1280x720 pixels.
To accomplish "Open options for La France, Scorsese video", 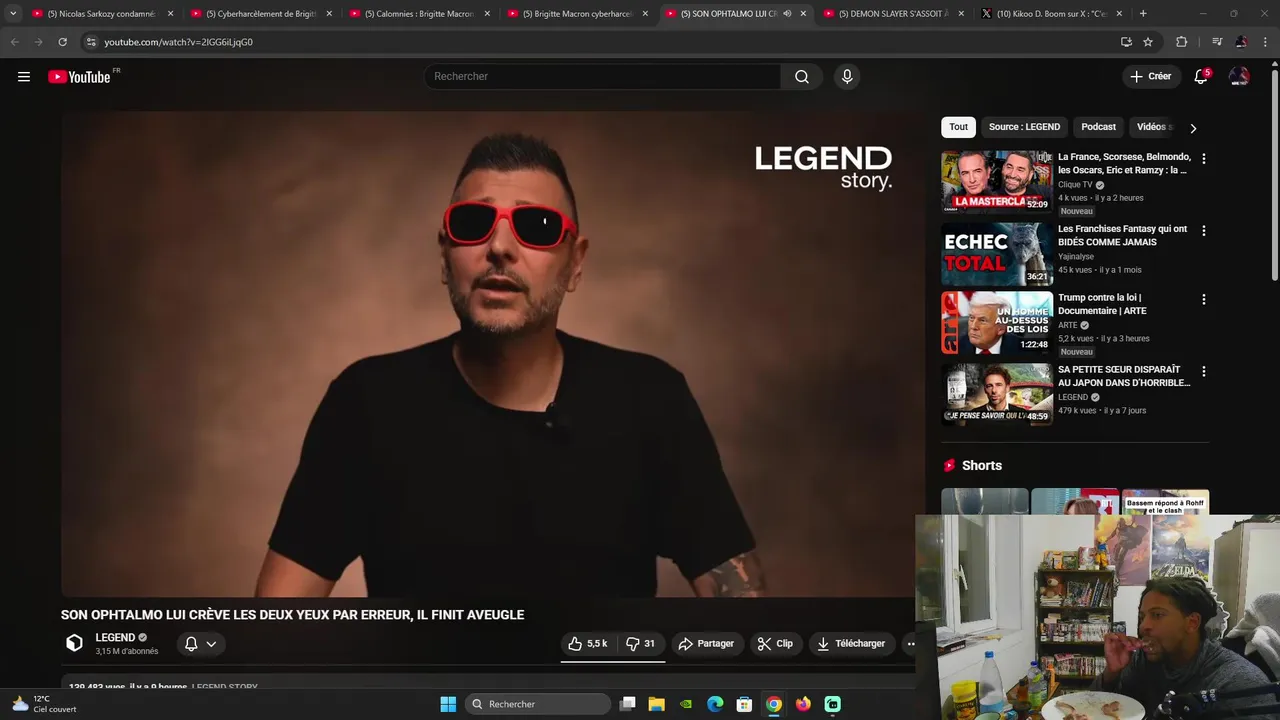I will (x=1203, y=159).
